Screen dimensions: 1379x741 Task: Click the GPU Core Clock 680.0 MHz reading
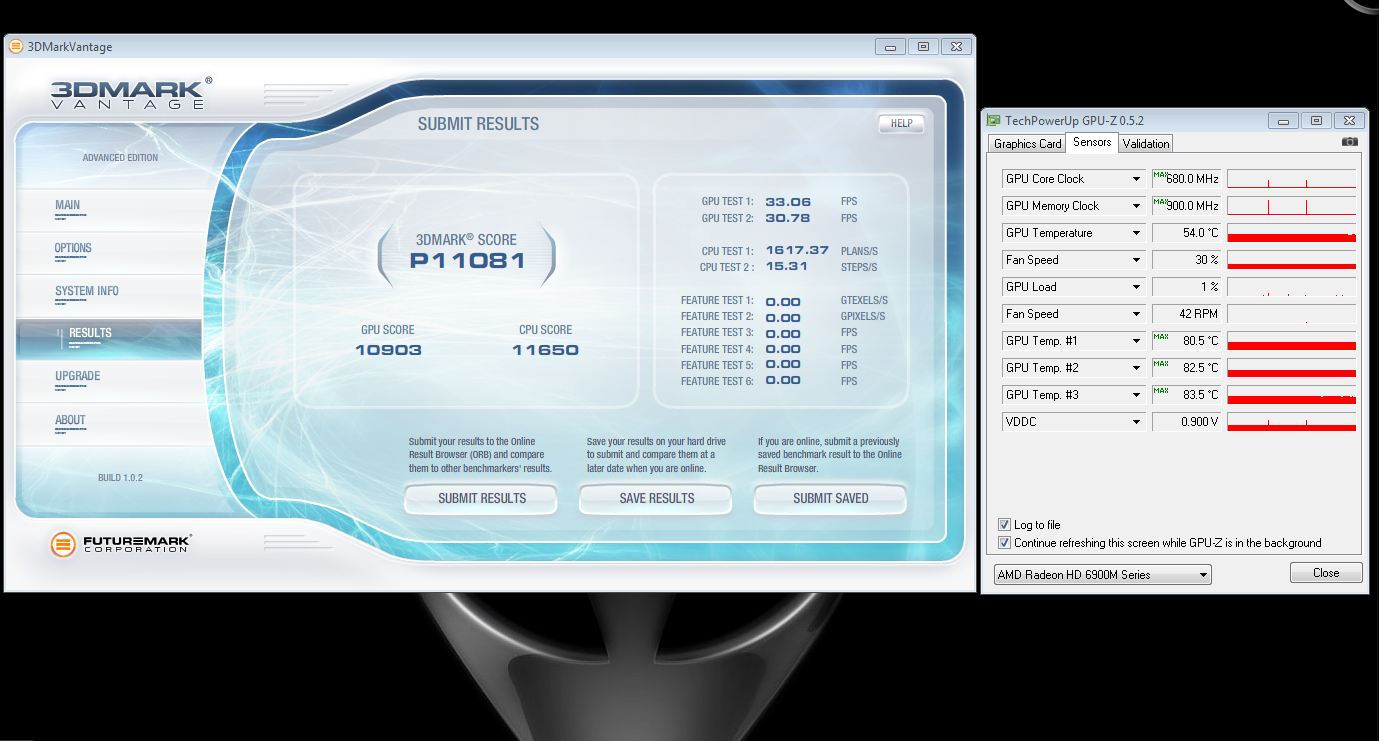coord(1187,179)
